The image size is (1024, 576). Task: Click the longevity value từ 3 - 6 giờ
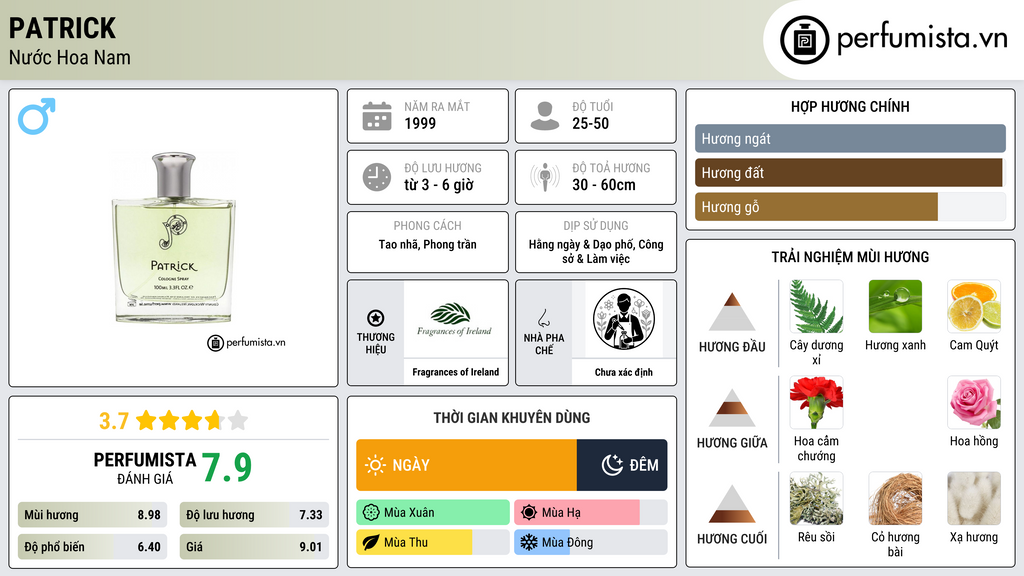click(x=439, y=185)
